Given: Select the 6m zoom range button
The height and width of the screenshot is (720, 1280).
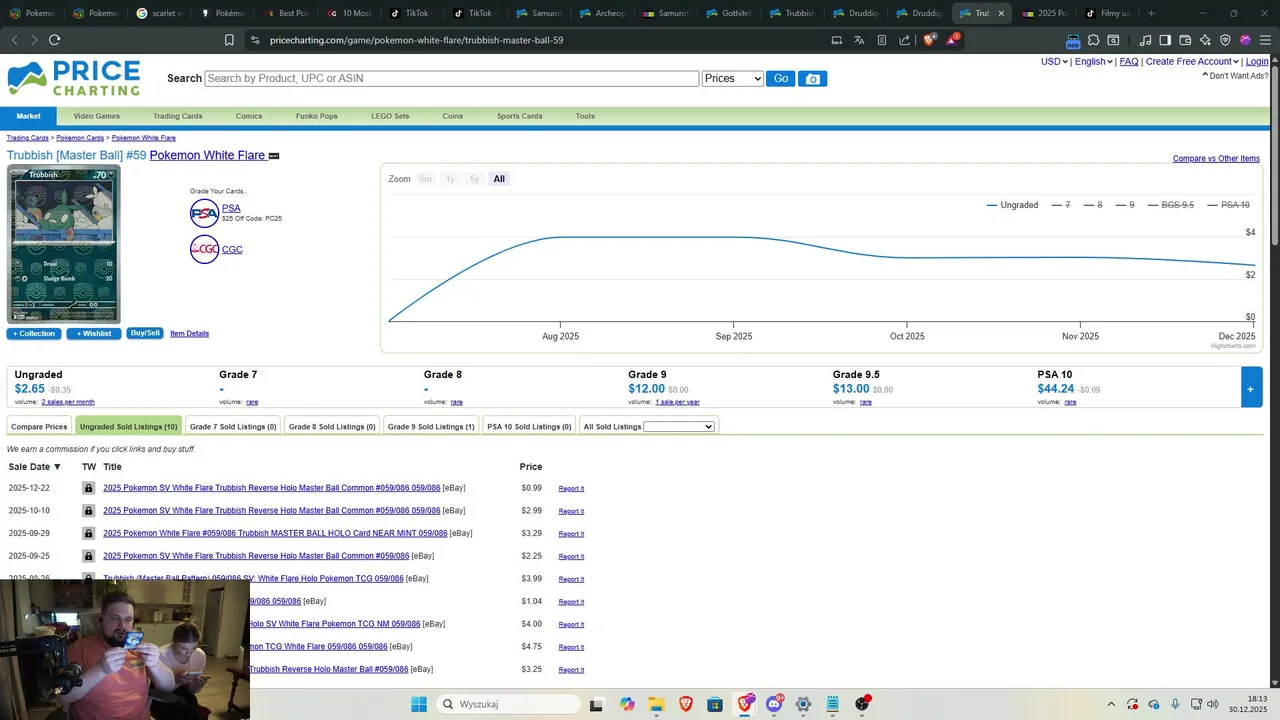Looking at the screenshot, I should (x=426, y=179).
